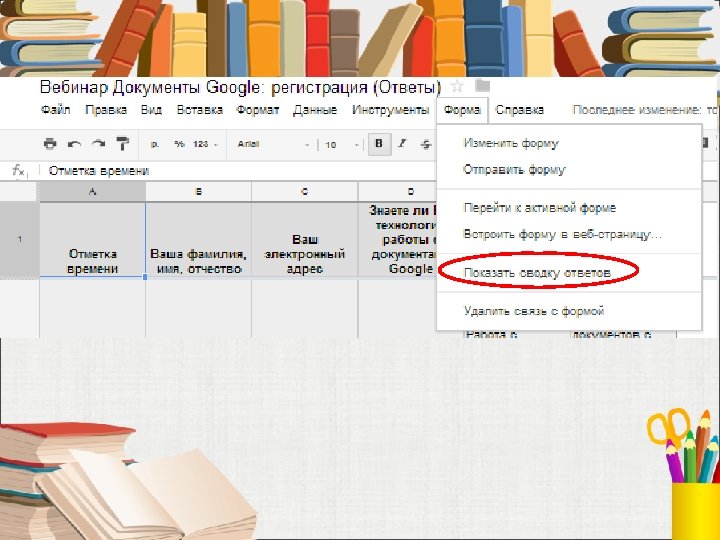Open the font size 10 dropdown
720x540 pixels.
tap(341, 145)
